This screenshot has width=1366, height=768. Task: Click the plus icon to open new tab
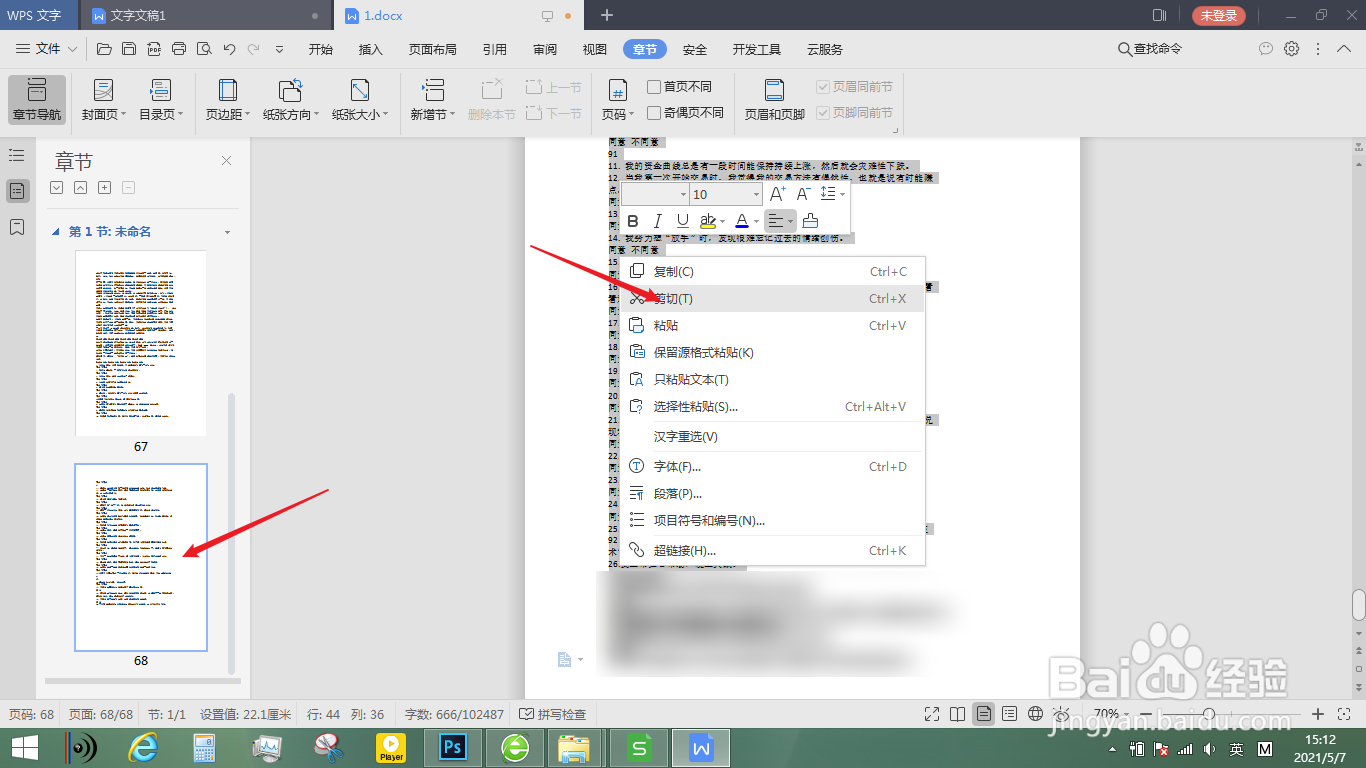pos(606,15)
